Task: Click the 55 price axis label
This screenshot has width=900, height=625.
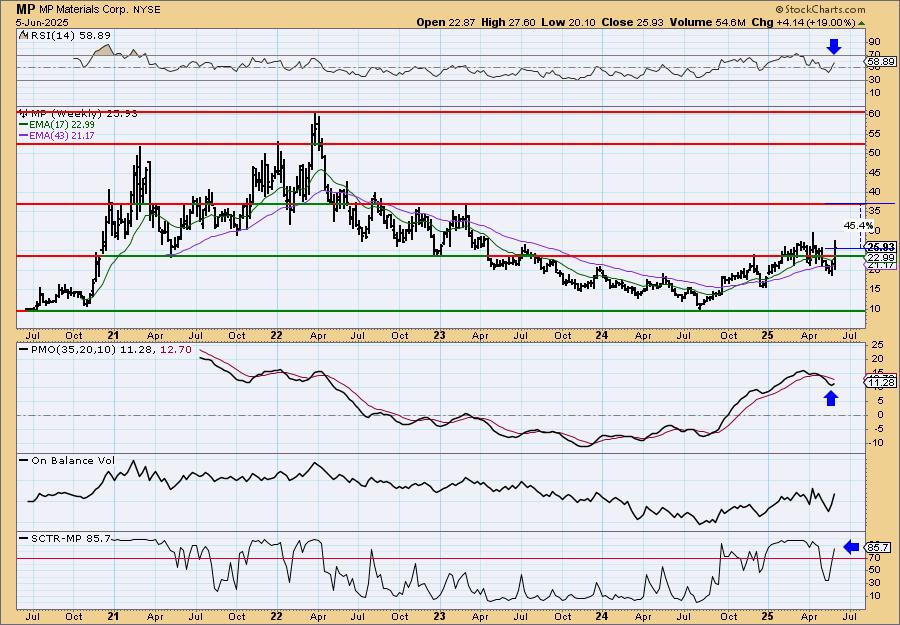Action: click(874, 133)
